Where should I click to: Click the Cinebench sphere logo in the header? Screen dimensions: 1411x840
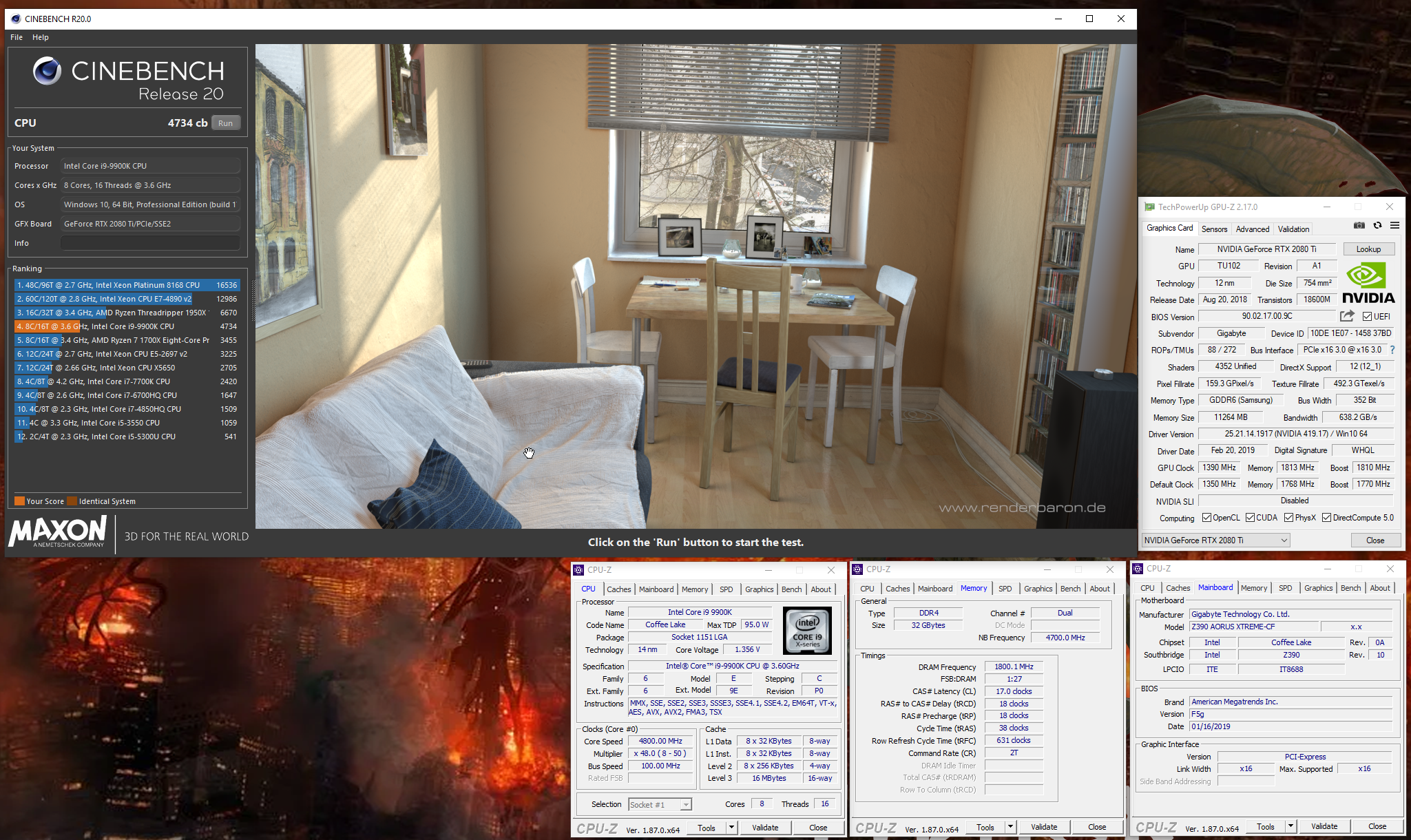[48, 71]
